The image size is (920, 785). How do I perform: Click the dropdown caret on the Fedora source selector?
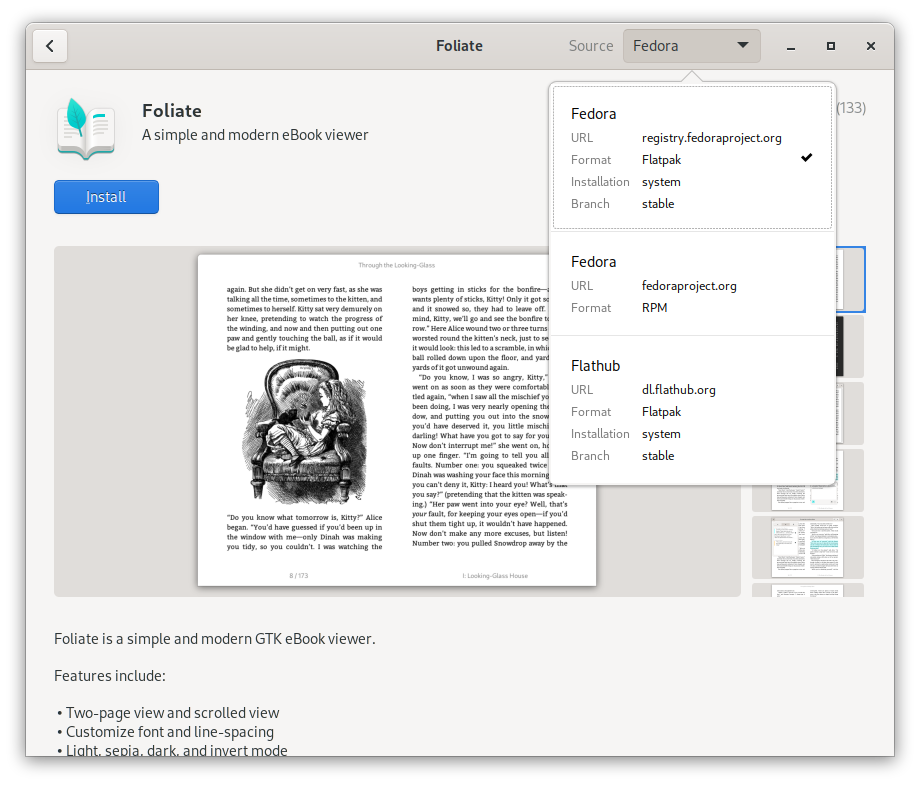[743, 46]
